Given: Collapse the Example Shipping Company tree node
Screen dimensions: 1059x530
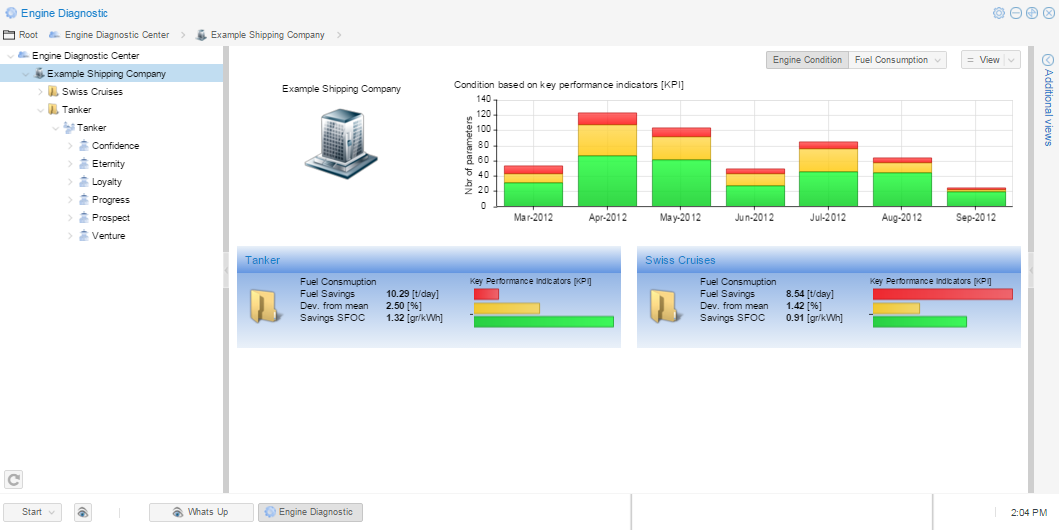Looking at the screenshot, I should pyautogui.click(x=26, y=74).
